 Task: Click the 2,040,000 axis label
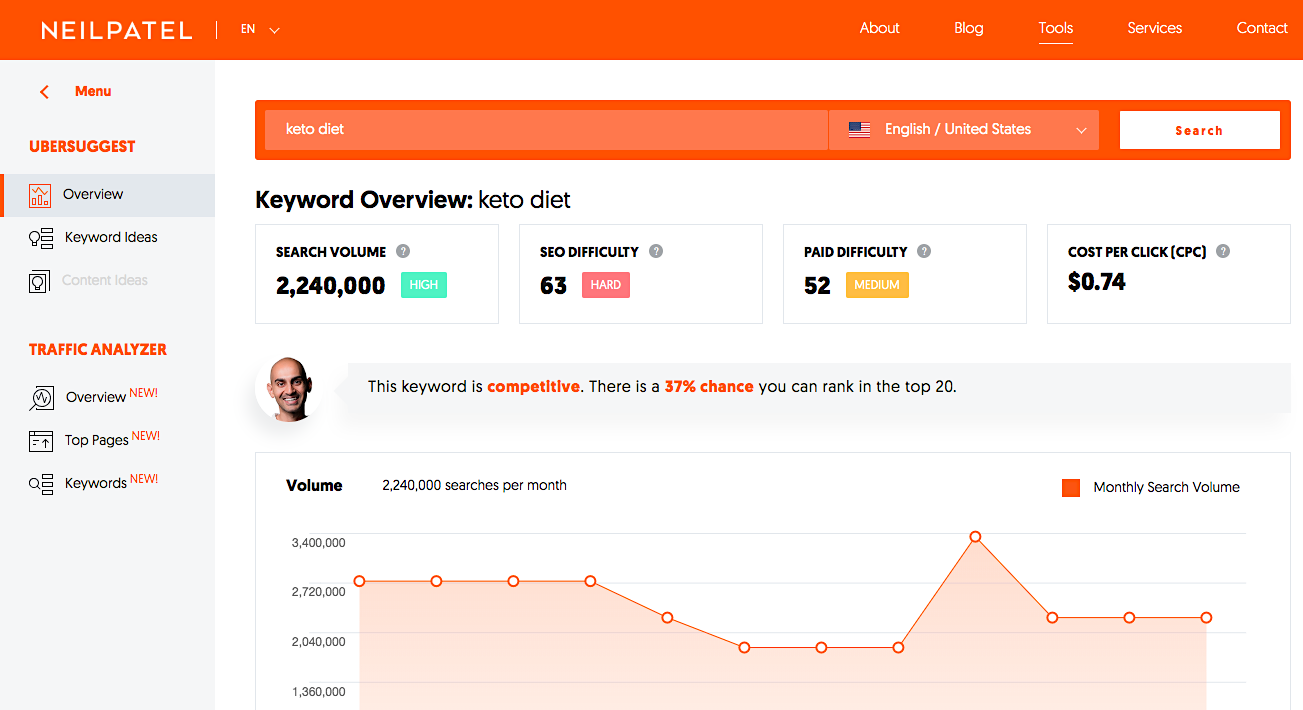tap(319, 642)
